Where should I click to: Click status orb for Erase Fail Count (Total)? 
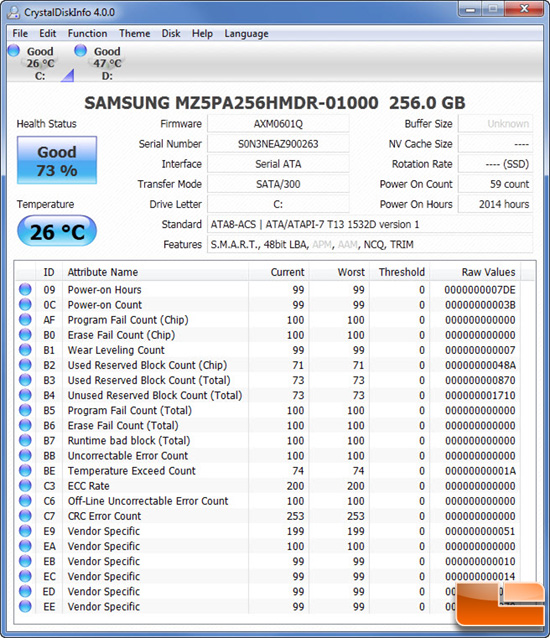[25, 425]
